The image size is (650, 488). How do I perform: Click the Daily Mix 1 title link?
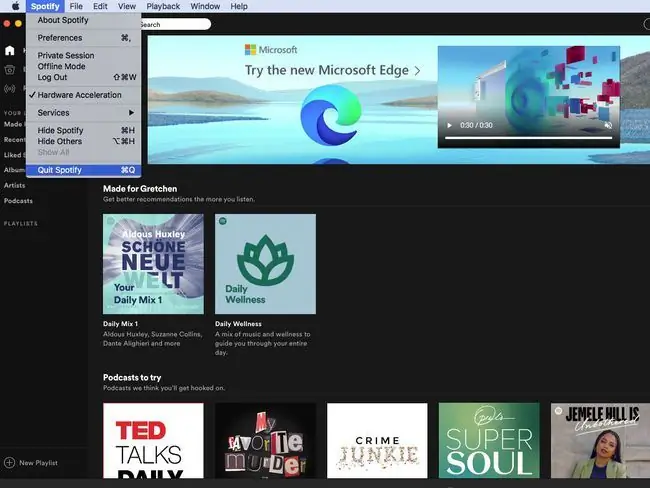point(120,324)
